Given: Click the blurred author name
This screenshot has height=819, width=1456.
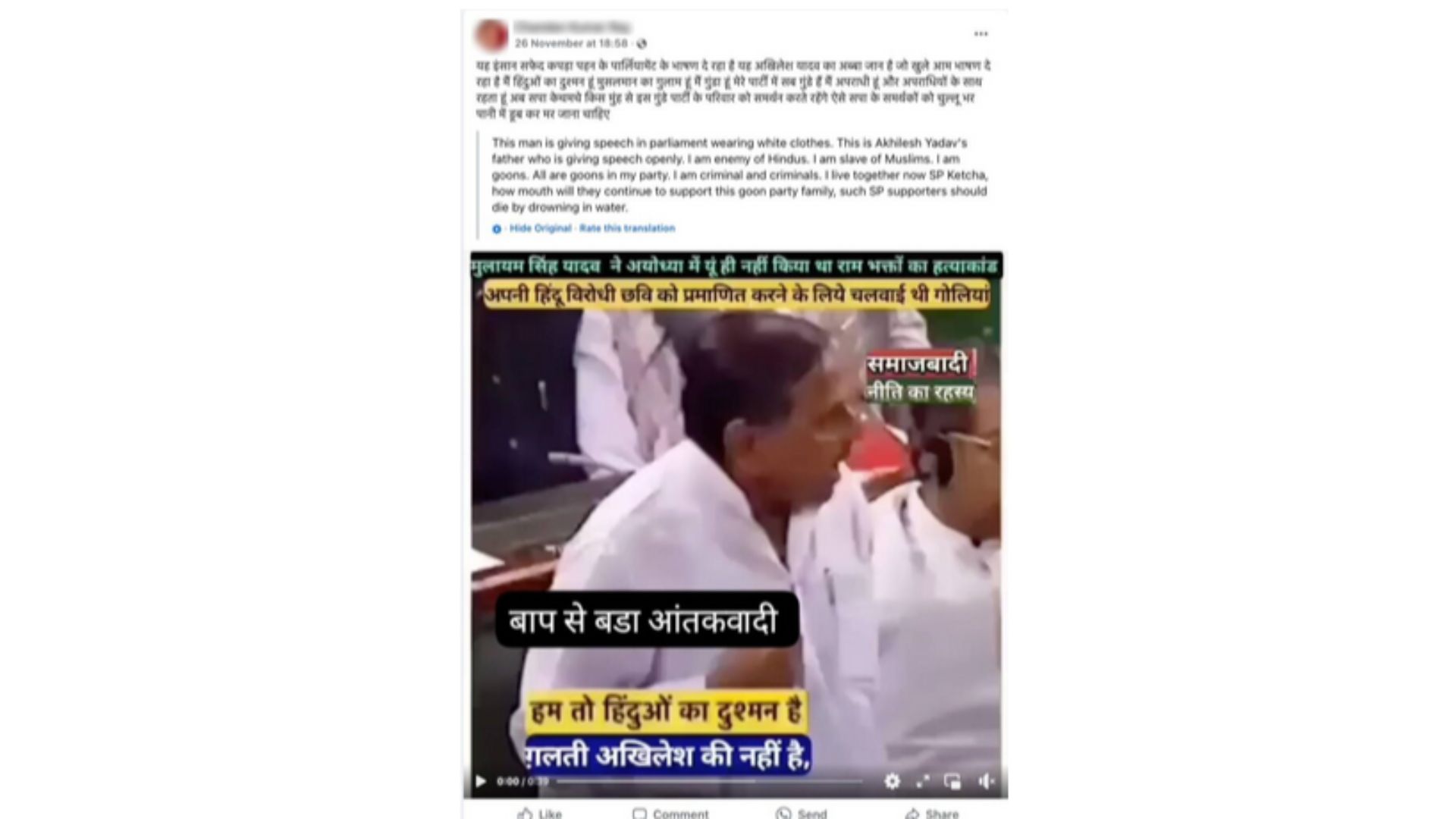Looking at the screenshot, I should [573, 27].
